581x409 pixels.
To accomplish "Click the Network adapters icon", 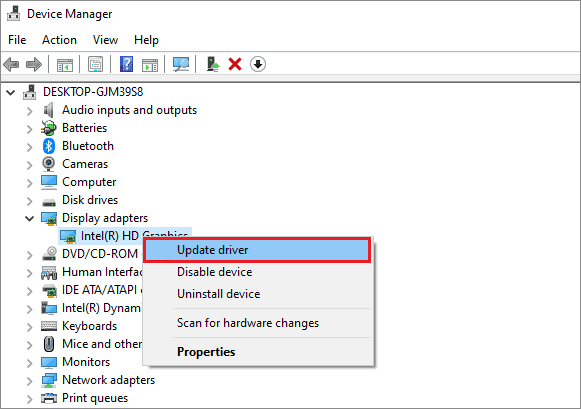I will [x=49, y=380].
